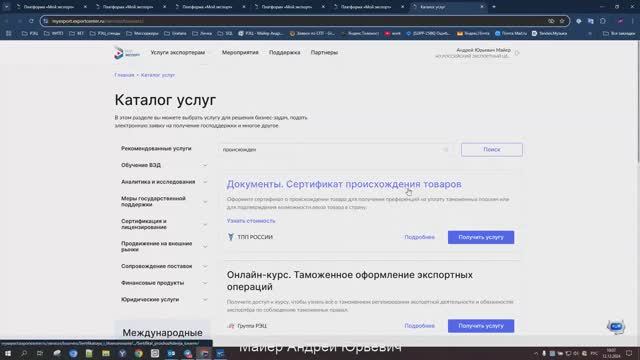640x360 pixels.
Task: Reload the page with the refresh icon
Action: coord(31,21)
